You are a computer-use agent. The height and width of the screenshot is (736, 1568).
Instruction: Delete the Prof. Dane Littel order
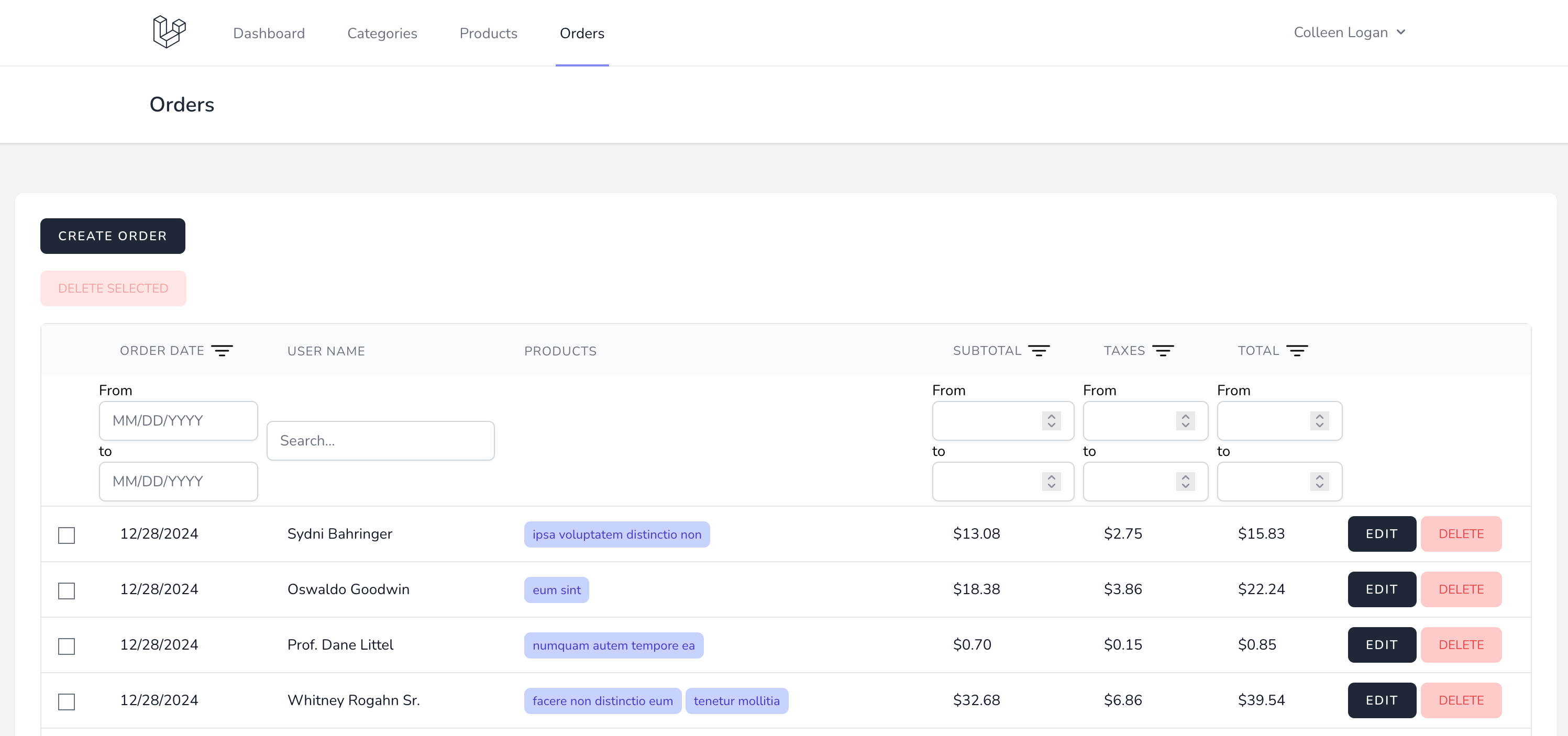click(x=1460, y=645)
